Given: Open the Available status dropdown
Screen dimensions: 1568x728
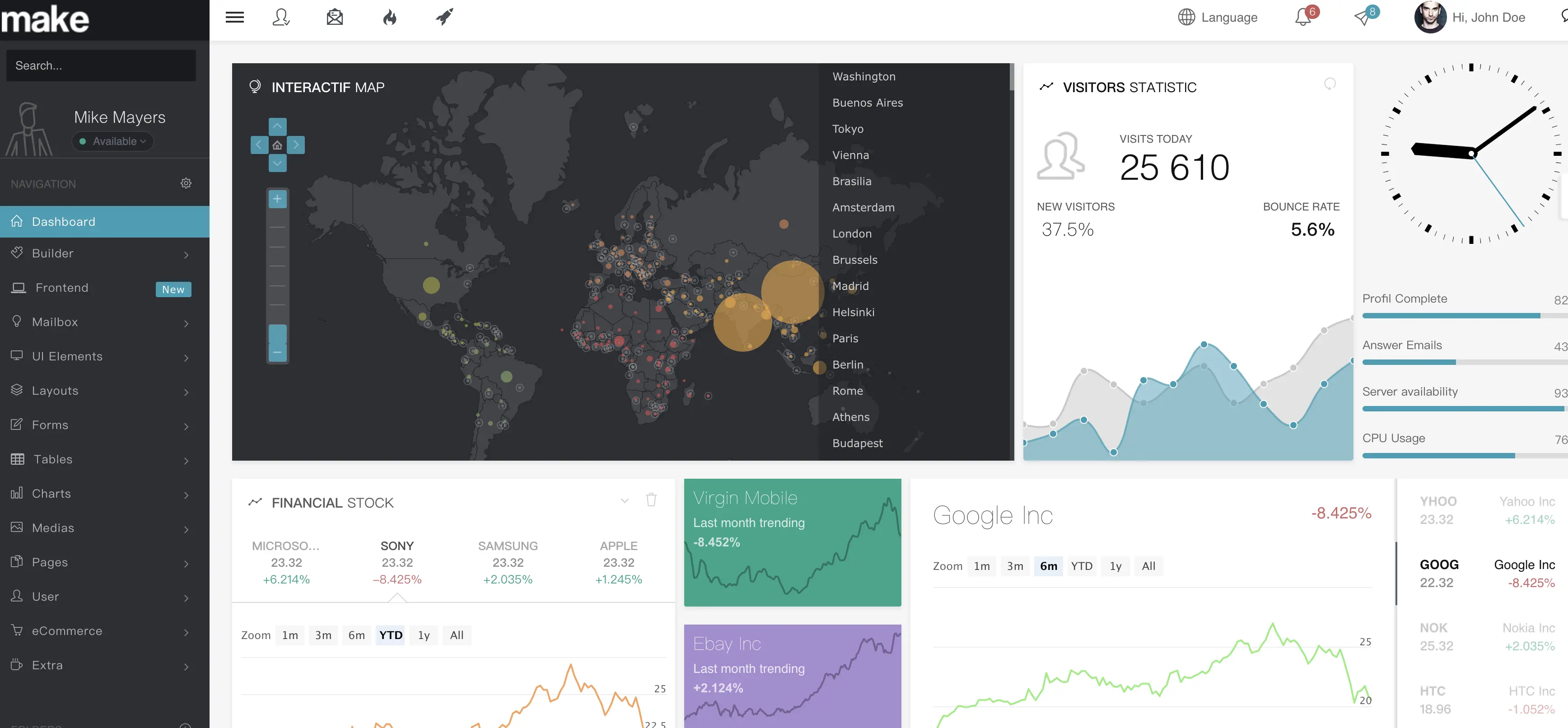Looking at the screenshot, I should click(x=113, y=141).
